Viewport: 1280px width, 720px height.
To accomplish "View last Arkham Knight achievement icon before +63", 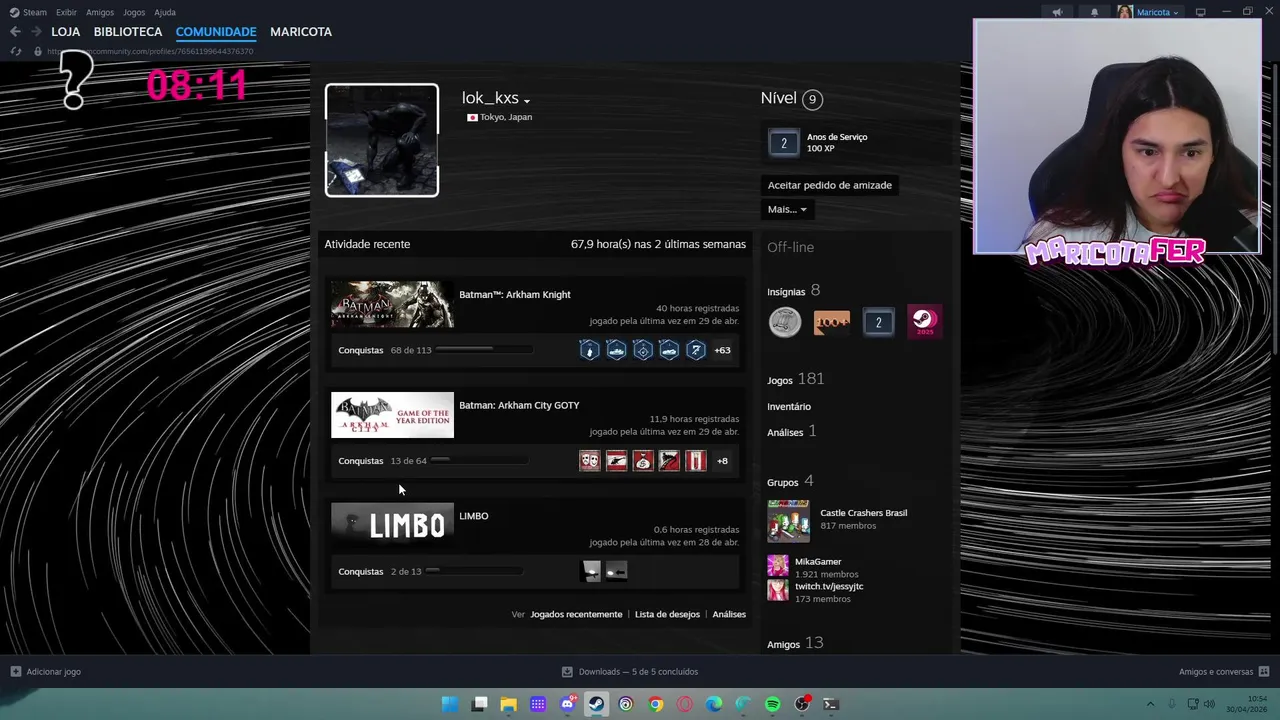I will click(x=696, y=350).
